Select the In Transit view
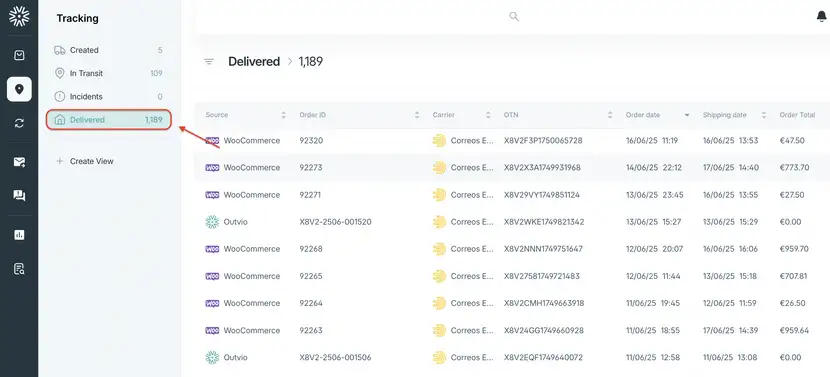 click(x=109, y=73)
